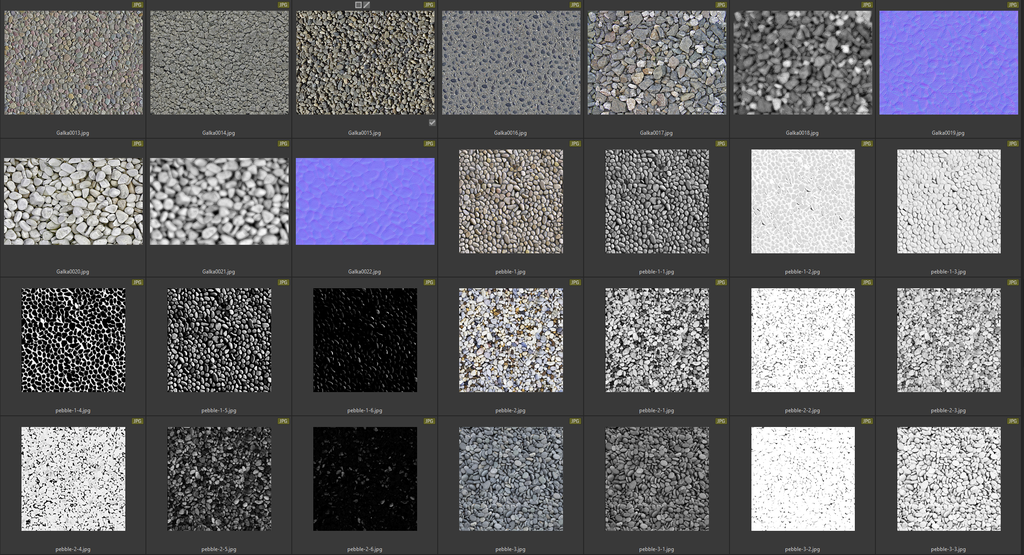Click the pebble-2-1.jpg filename label
The width and height of the screenshot is (1024, 555).
click(x=657, y=410)
